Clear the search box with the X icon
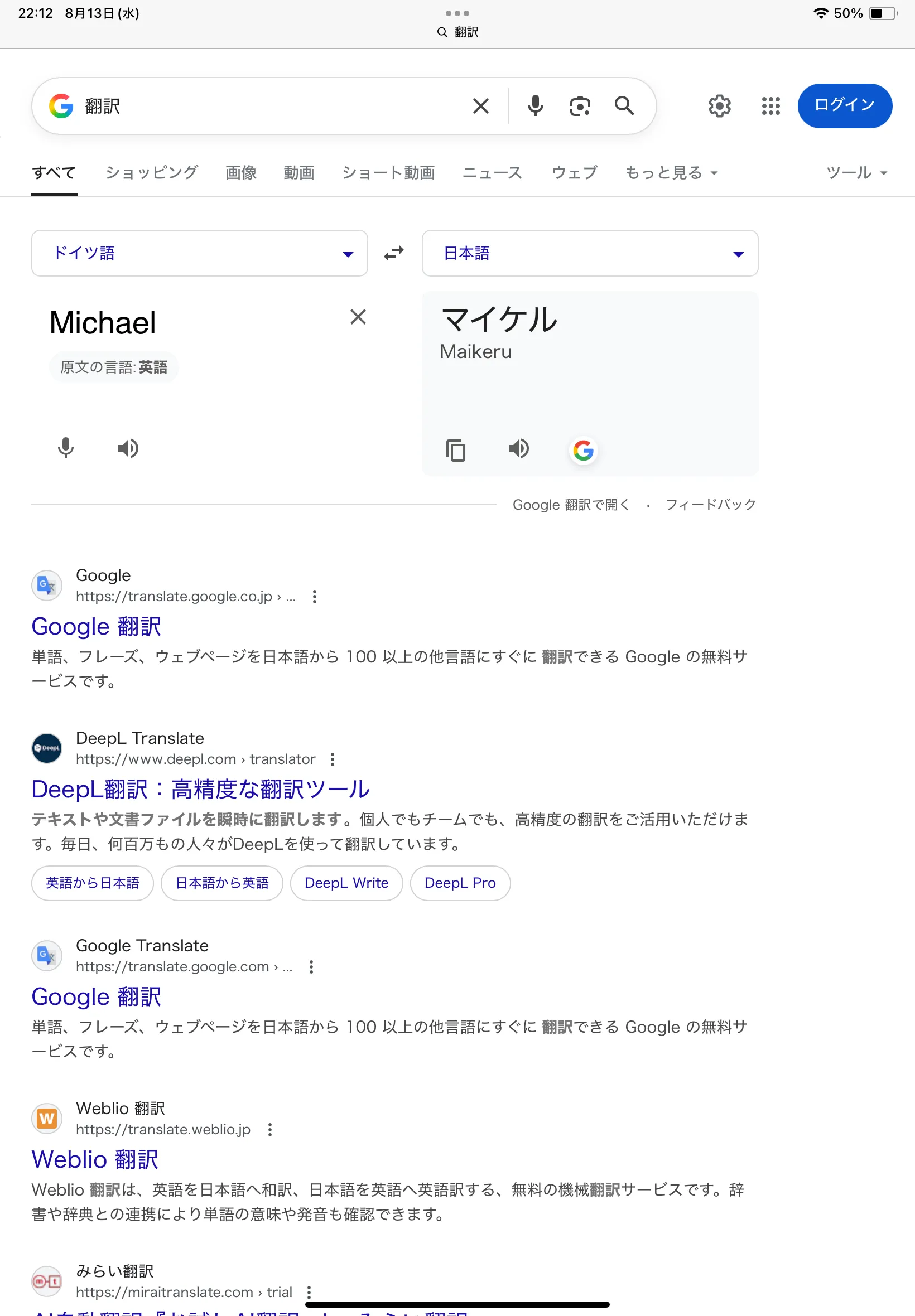This screenshot has width=915, height=1316. click(480, 106)
